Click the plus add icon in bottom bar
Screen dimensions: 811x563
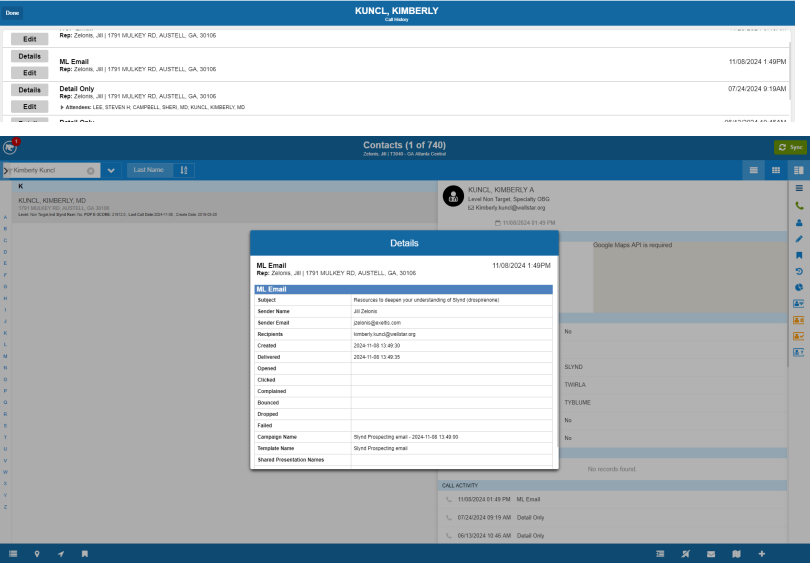point(761,554)
